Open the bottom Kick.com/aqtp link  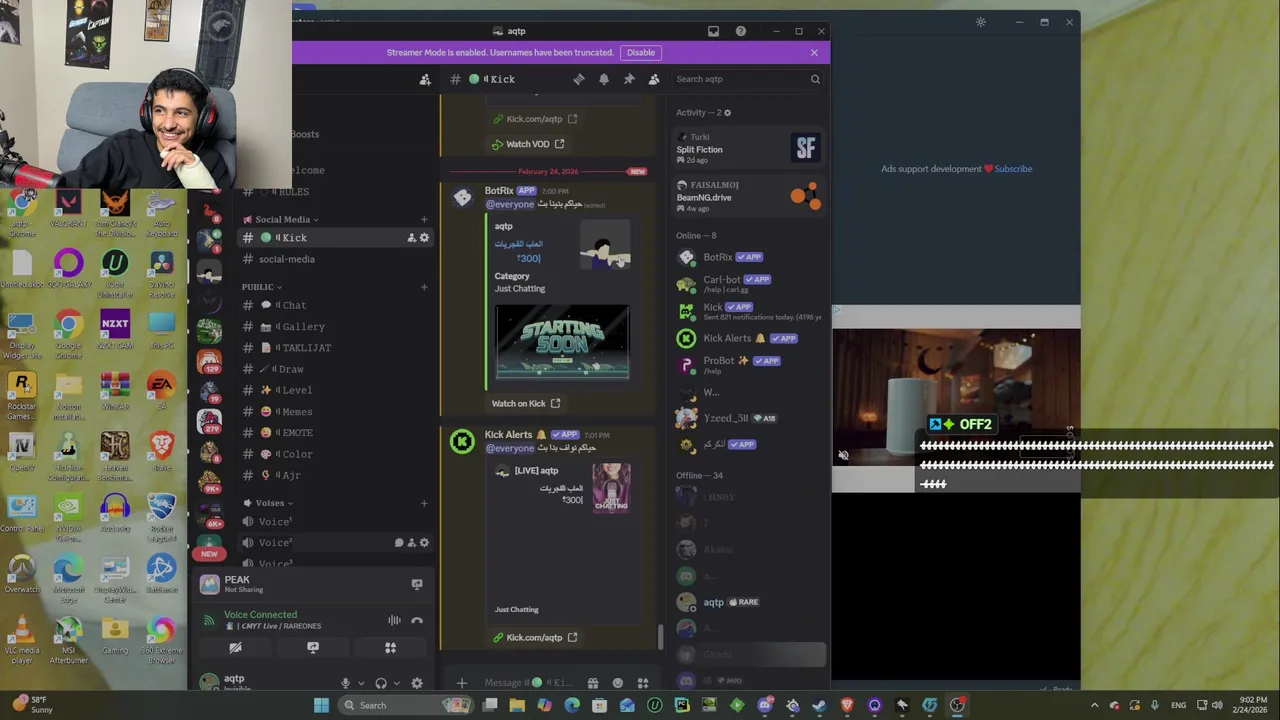[x=535, y=637]
